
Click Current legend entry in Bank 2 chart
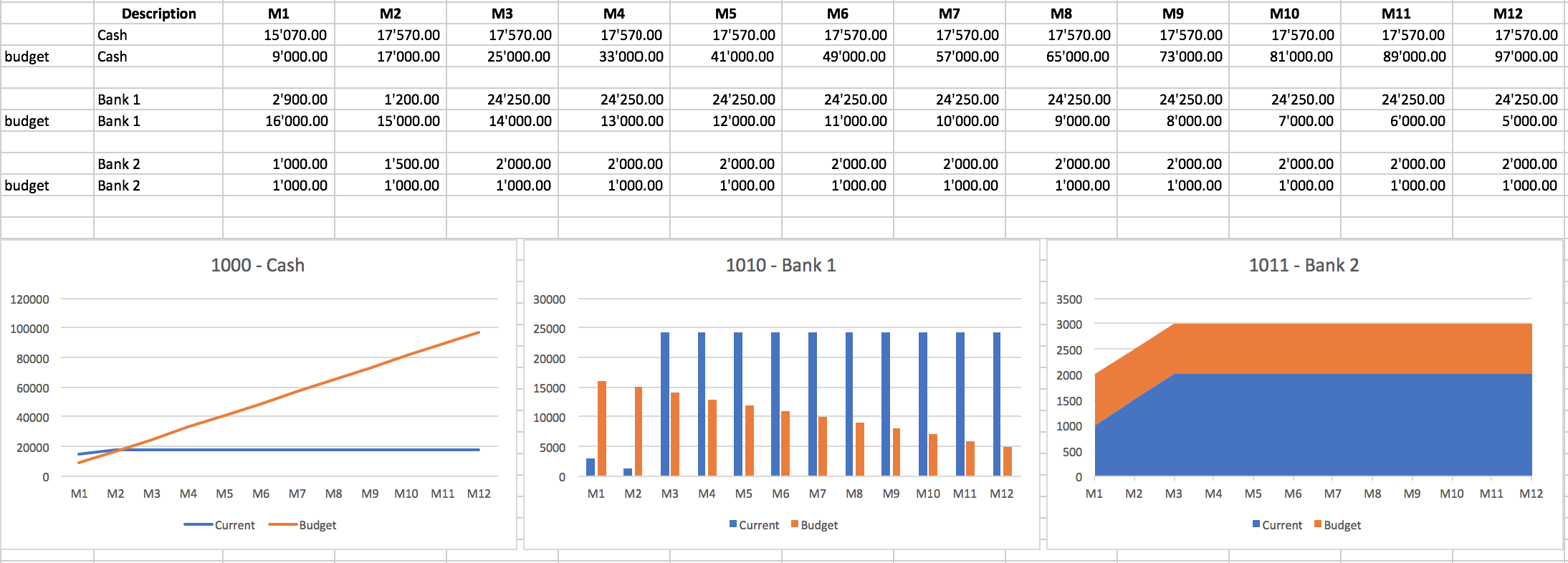click(x=1277, y=525)
